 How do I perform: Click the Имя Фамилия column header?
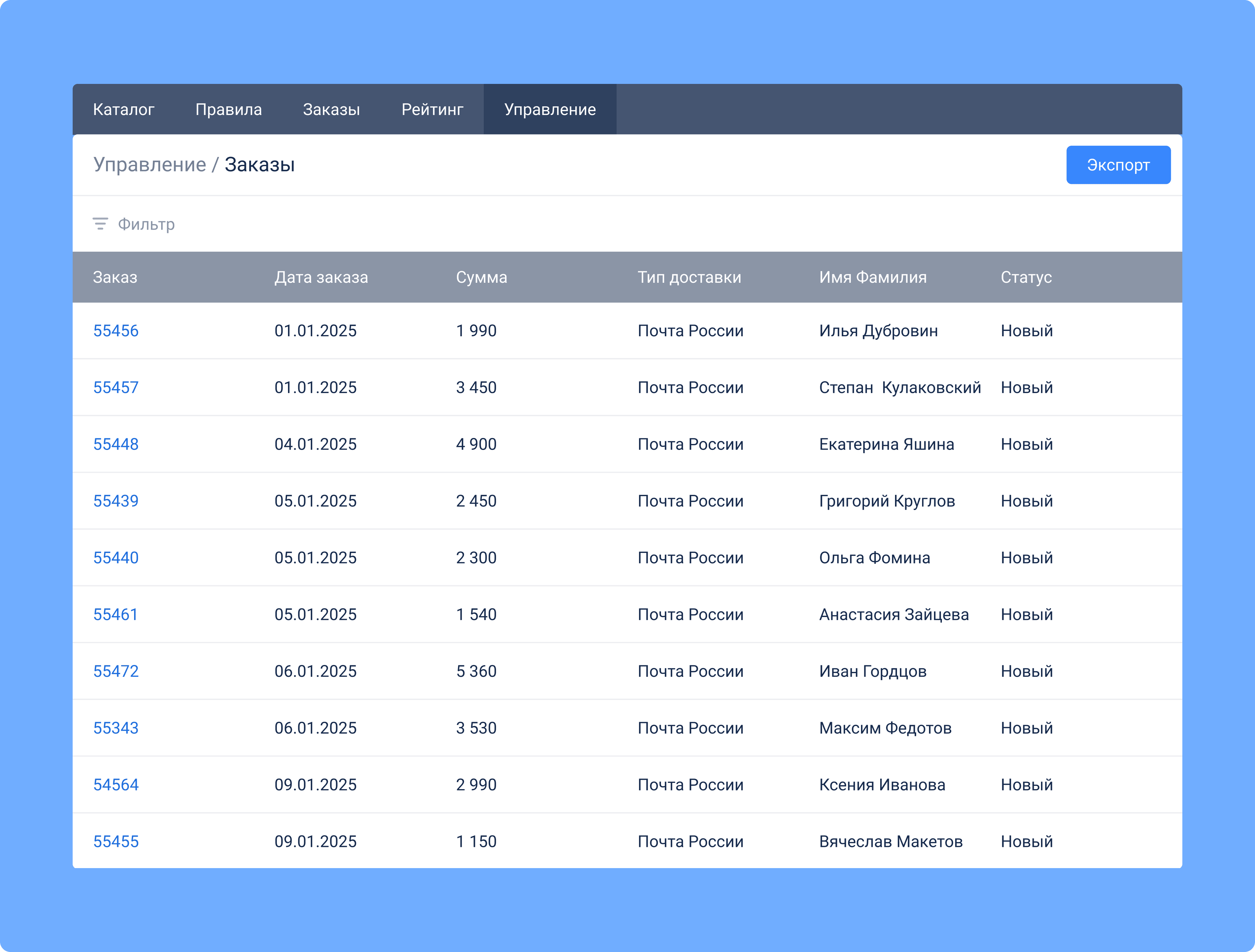point(873,277)
